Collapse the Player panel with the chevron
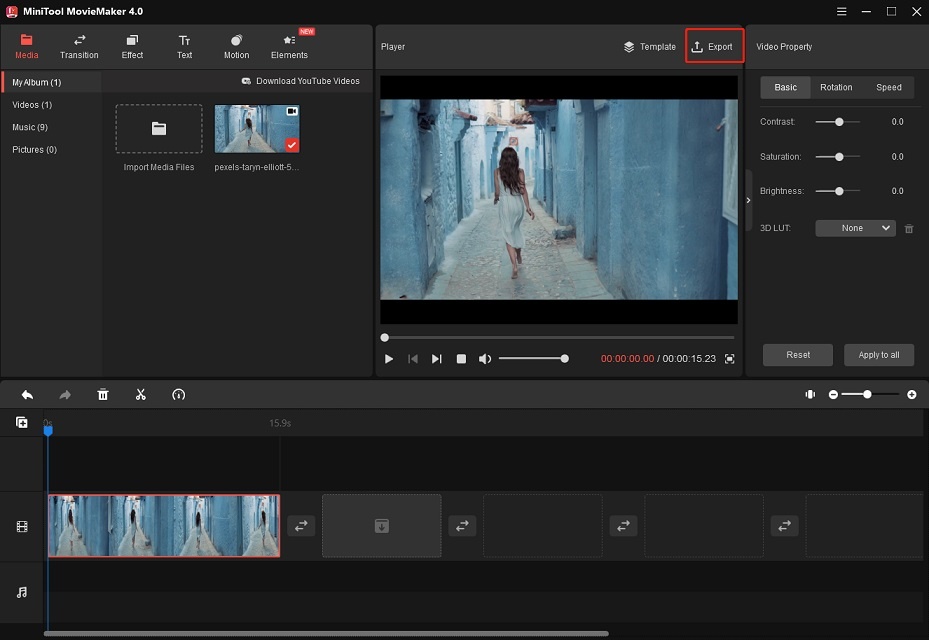 point(748,199)
